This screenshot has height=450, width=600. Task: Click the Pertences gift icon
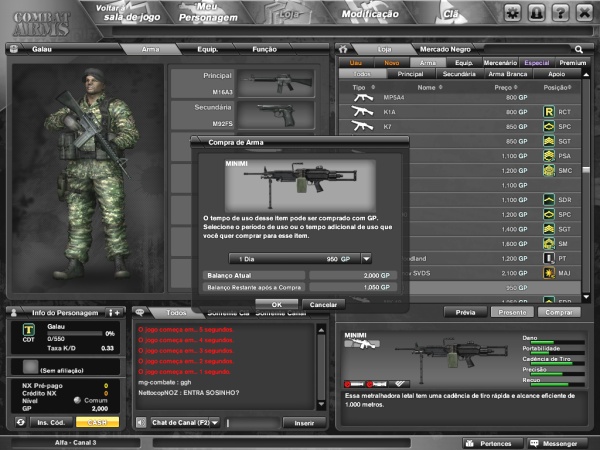tap(470, 443)
